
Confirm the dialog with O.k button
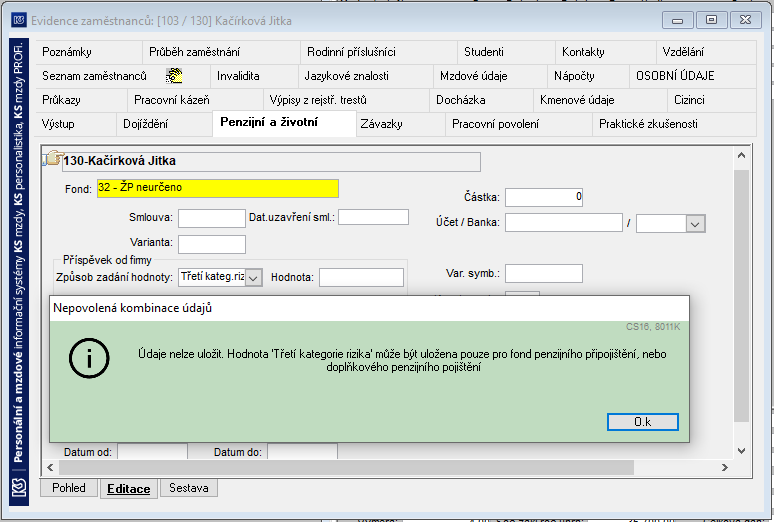pyautogui.click(x=643, y=422)
